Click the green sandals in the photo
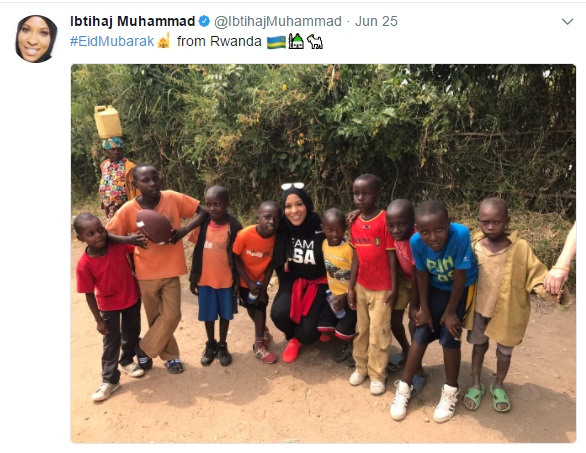Viewport: 586px width, 453px height. (487, 398)
